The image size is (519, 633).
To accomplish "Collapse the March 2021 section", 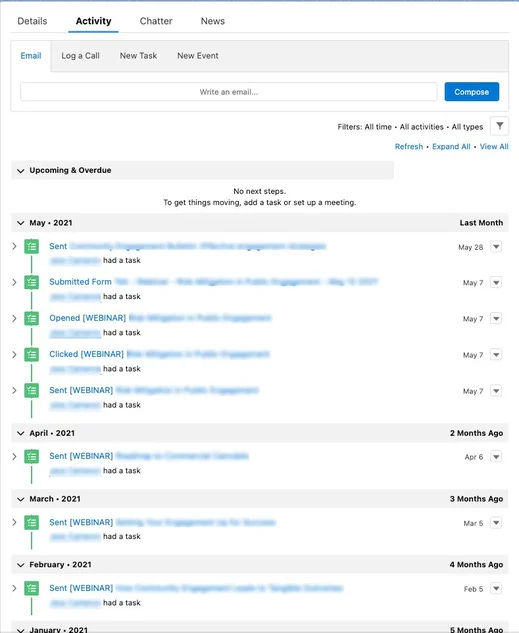I will point(21,499).
